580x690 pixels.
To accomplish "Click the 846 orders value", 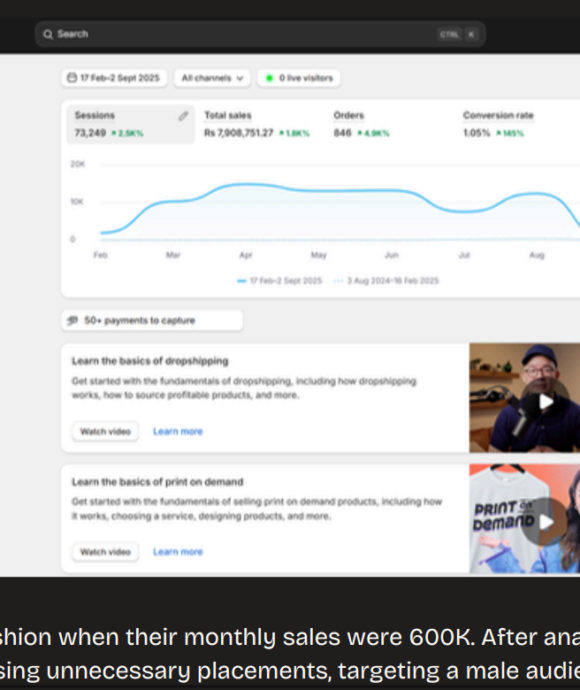I will [342, 133].
